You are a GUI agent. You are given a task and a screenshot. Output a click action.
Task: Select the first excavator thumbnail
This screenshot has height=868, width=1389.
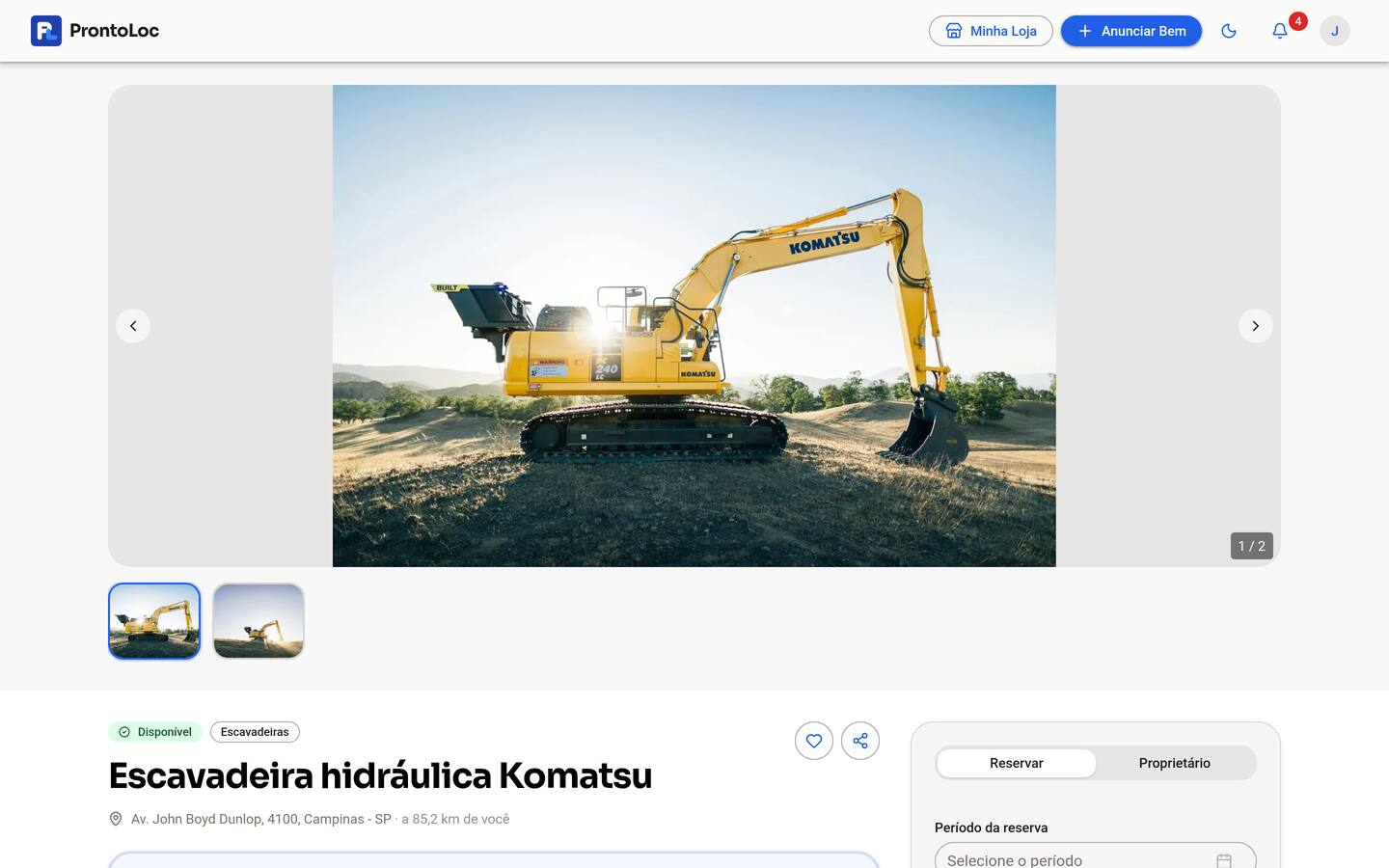coord(154,621)
